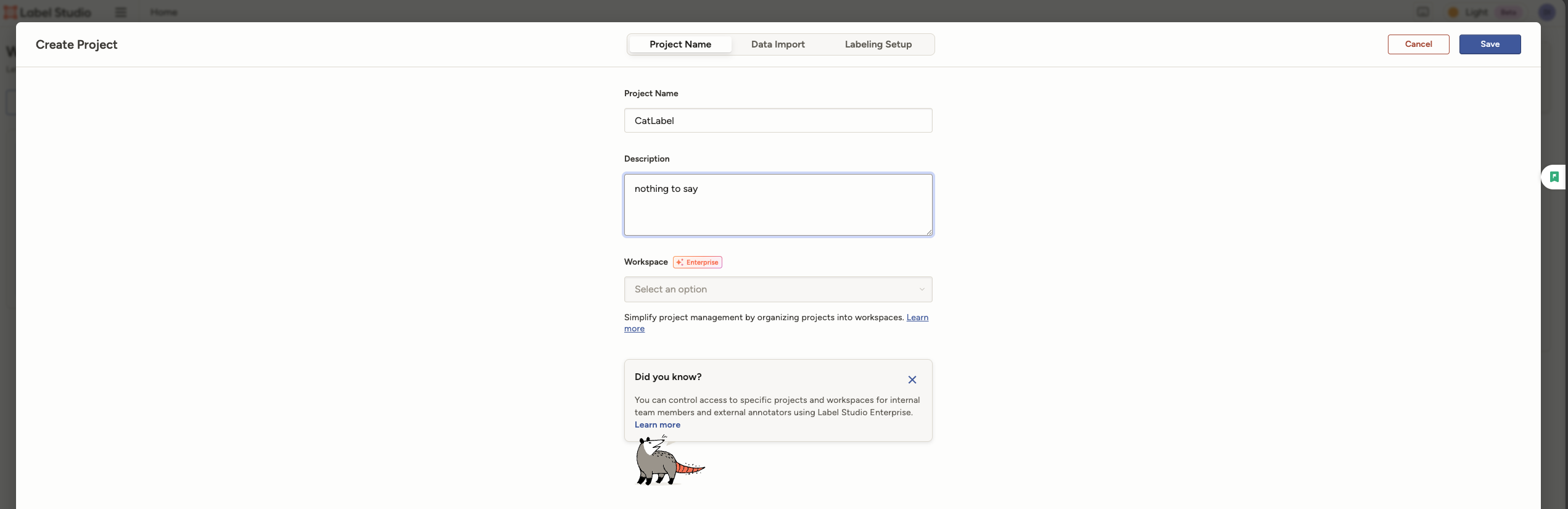Switch to the Data Import tab
This screenshot has height=509, width=1568.
[x=777, y=44]
